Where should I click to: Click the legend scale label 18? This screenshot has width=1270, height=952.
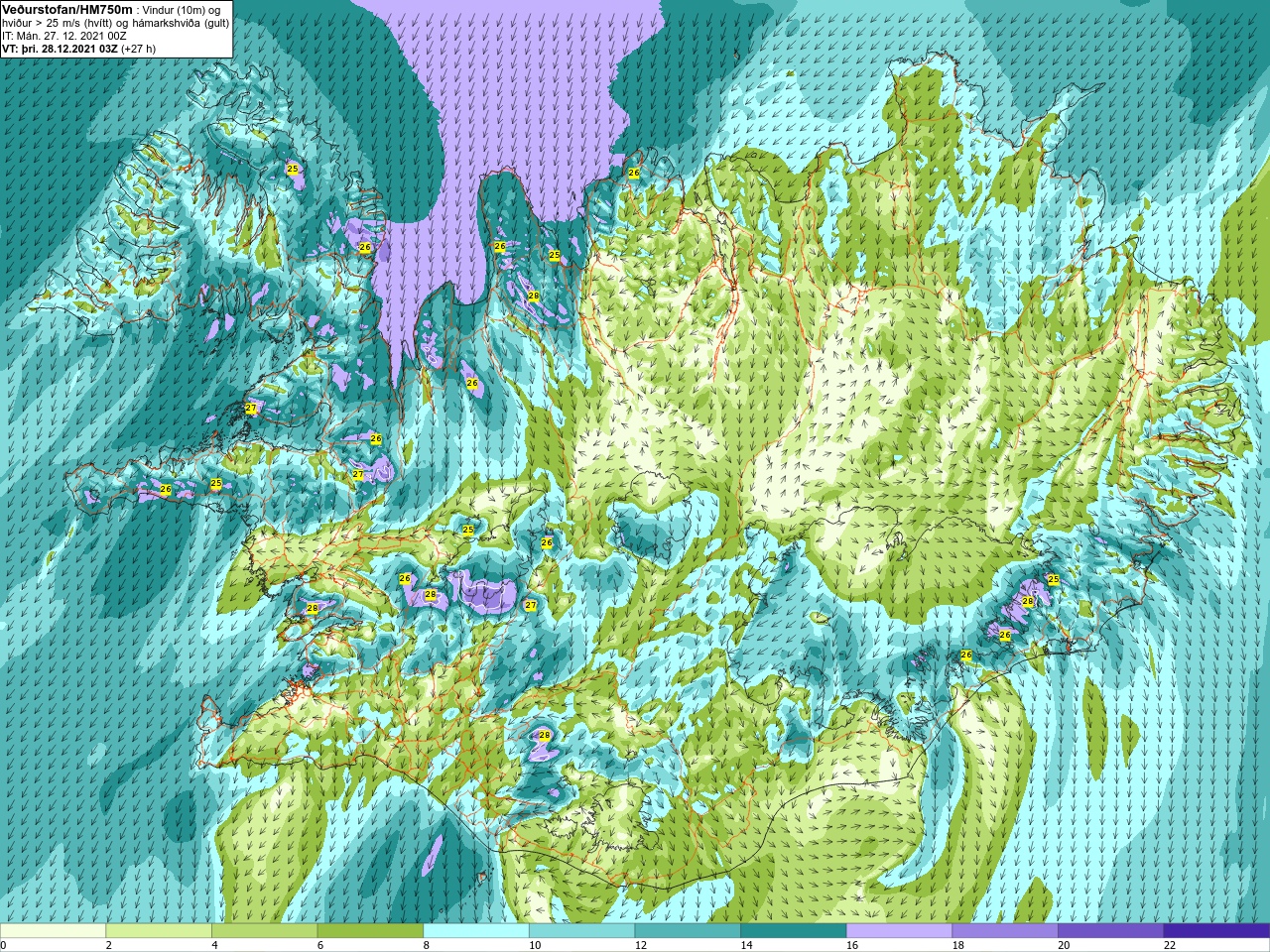coord(958,945)
